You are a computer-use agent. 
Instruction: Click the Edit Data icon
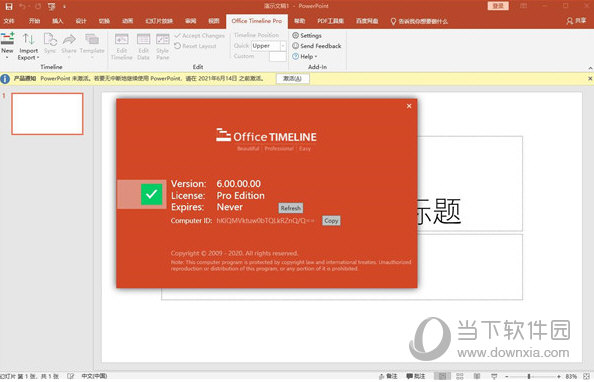tap(143, 39)
